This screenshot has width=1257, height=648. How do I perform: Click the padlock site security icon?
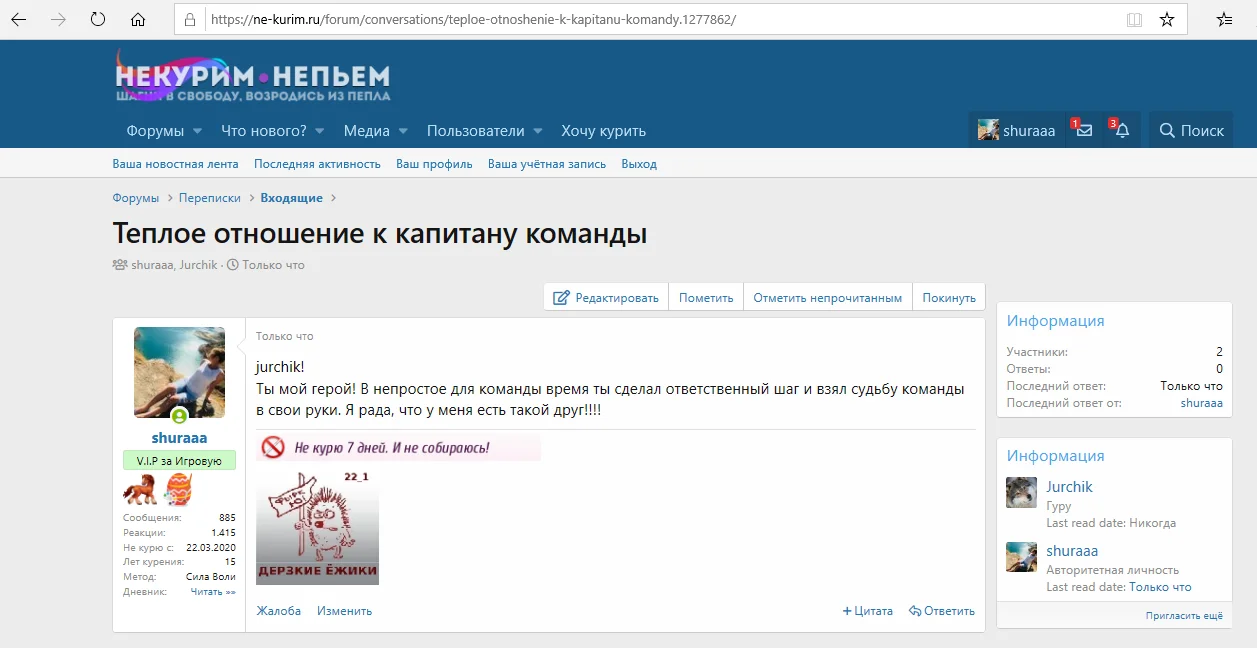click(x=191, y=20)
